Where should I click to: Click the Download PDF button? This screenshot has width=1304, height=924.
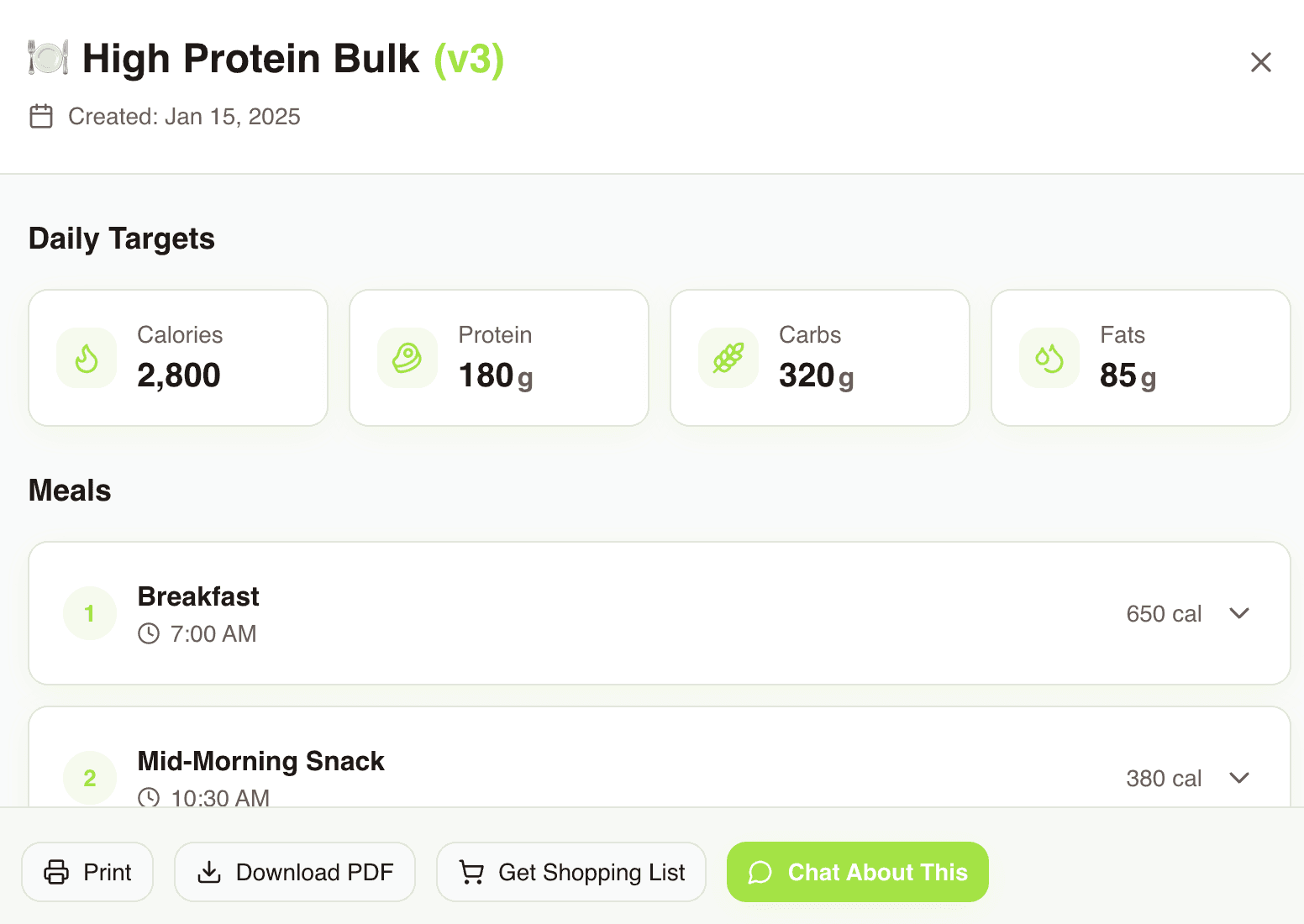[295, 872]
